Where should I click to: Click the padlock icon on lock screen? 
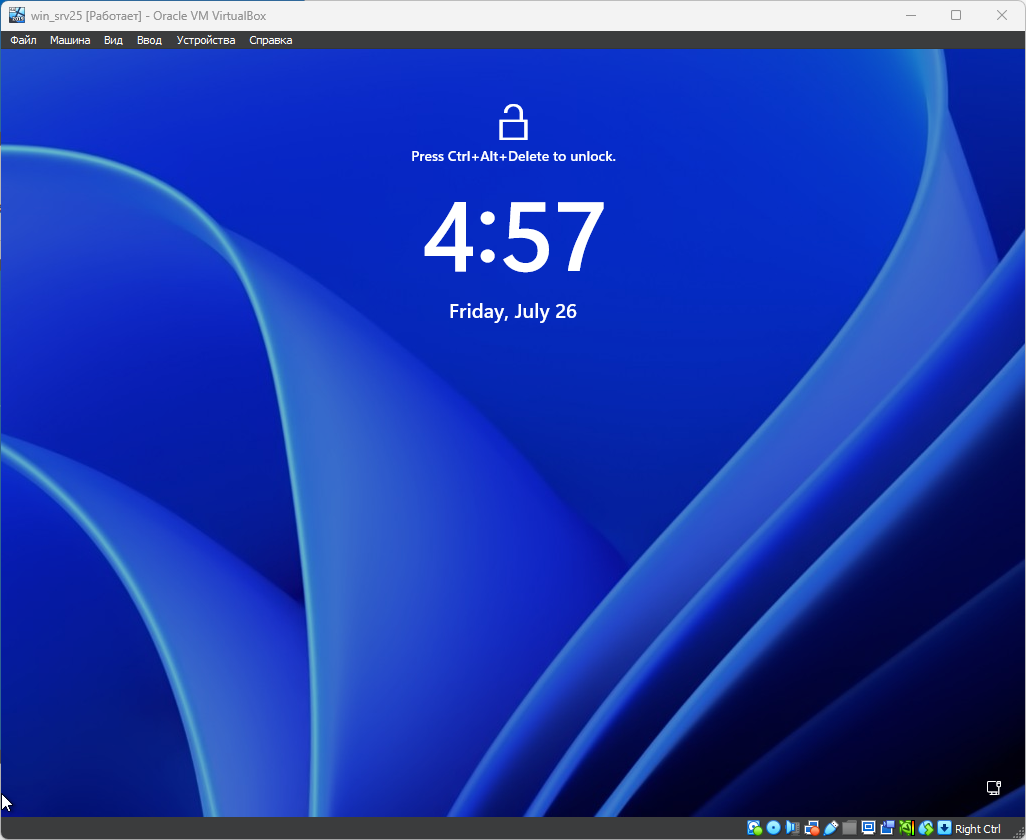pyautogui.click(x=513, y=122)
